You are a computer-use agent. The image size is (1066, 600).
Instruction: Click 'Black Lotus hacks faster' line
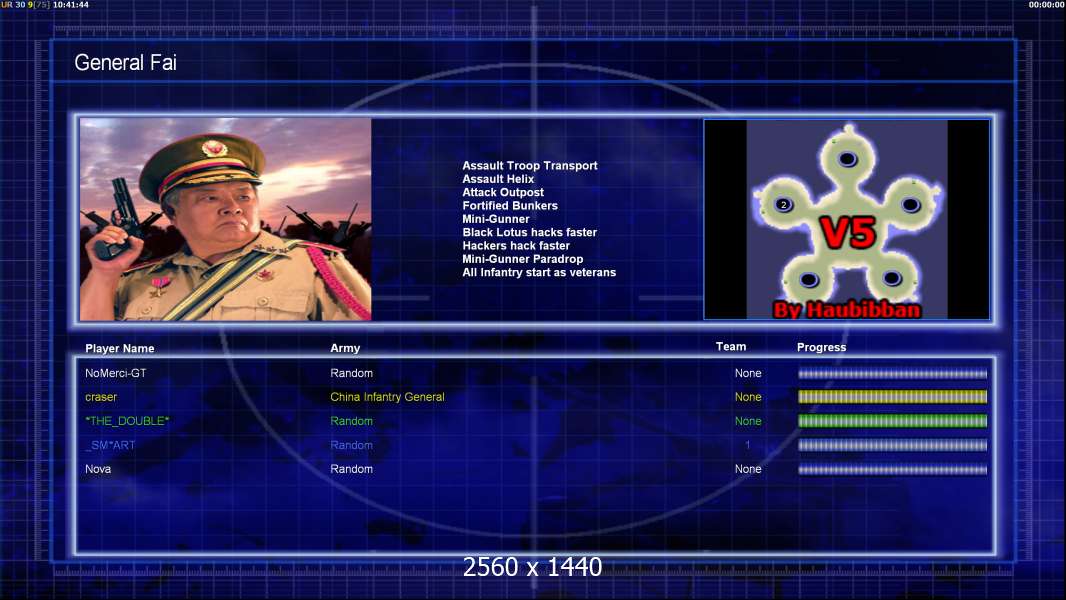530,232
